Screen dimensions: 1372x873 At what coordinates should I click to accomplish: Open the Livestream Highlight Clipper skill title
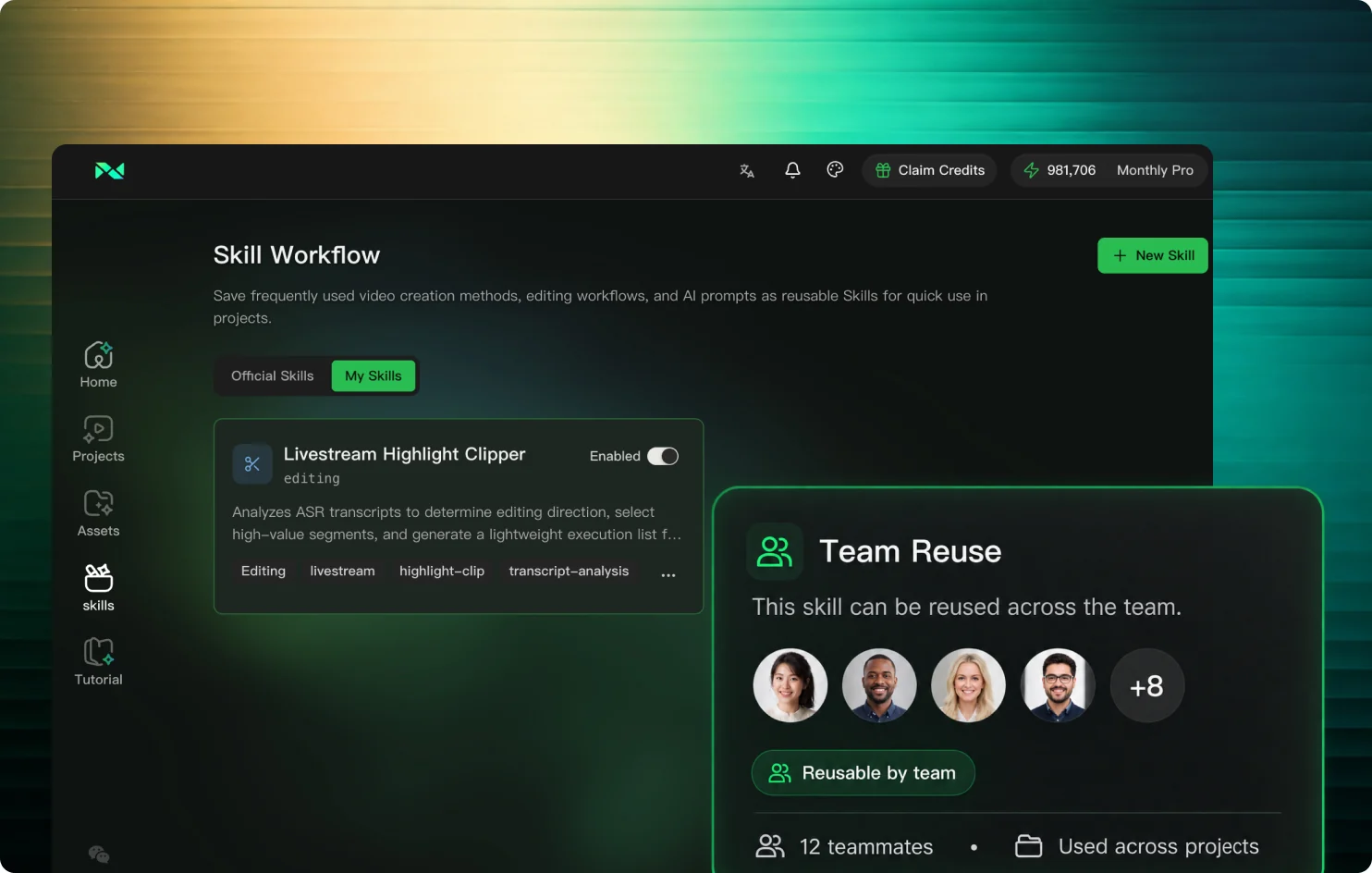pos(405,454)
